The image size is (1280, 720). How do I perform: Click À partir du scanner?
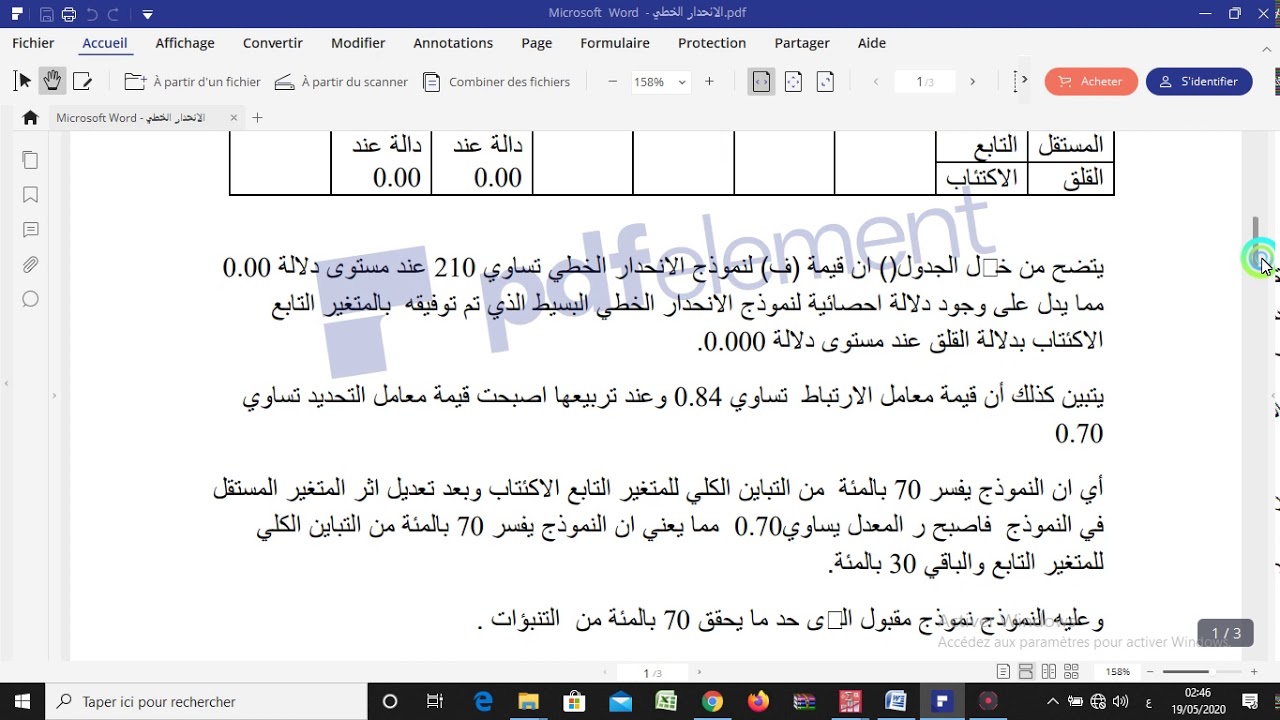point(341,82)
